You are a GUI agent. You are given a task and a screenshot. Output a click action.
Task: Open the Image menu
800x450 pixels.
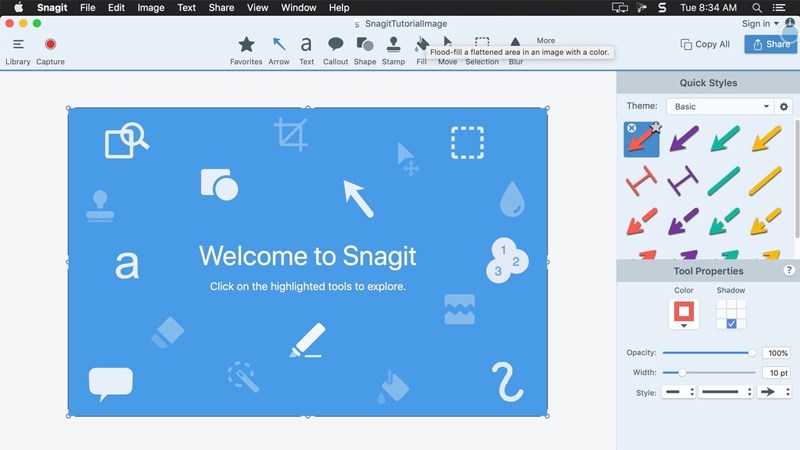pos(150,7)
